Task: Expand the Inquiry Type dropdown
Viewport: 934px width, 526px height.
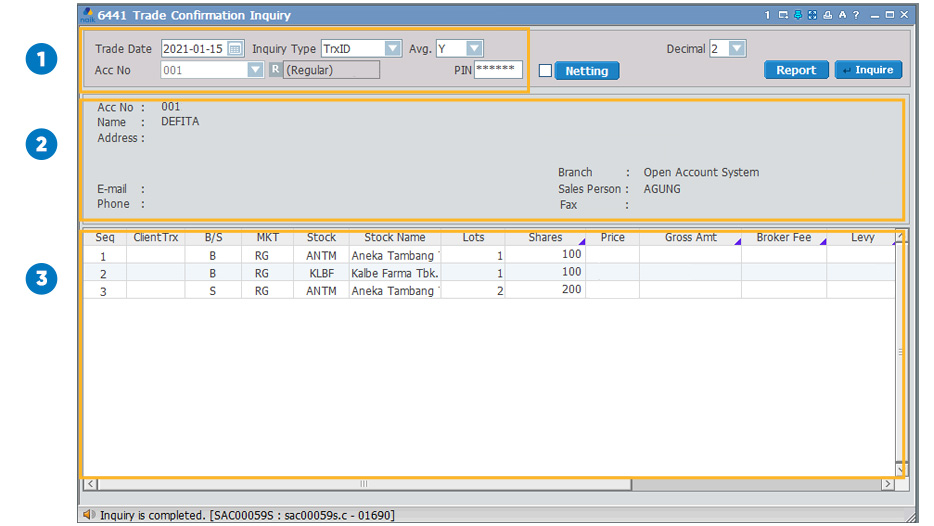Action: [x=393, y=49]
